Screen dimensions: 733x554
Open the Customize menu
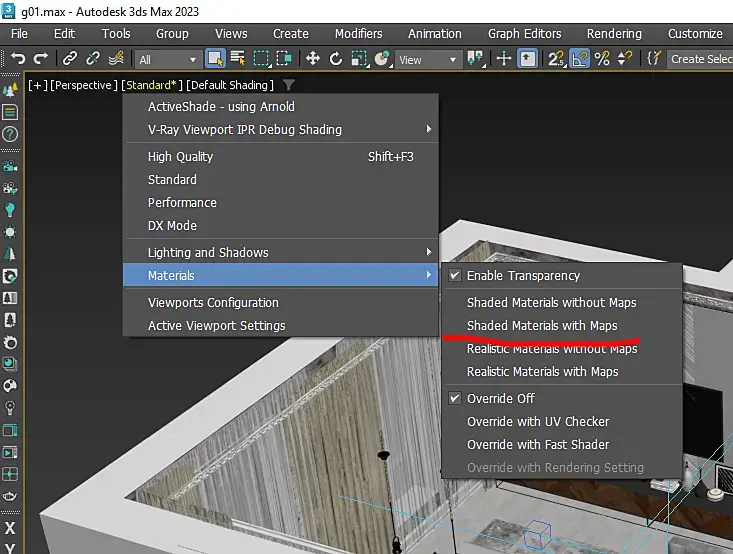click(695, 34)
